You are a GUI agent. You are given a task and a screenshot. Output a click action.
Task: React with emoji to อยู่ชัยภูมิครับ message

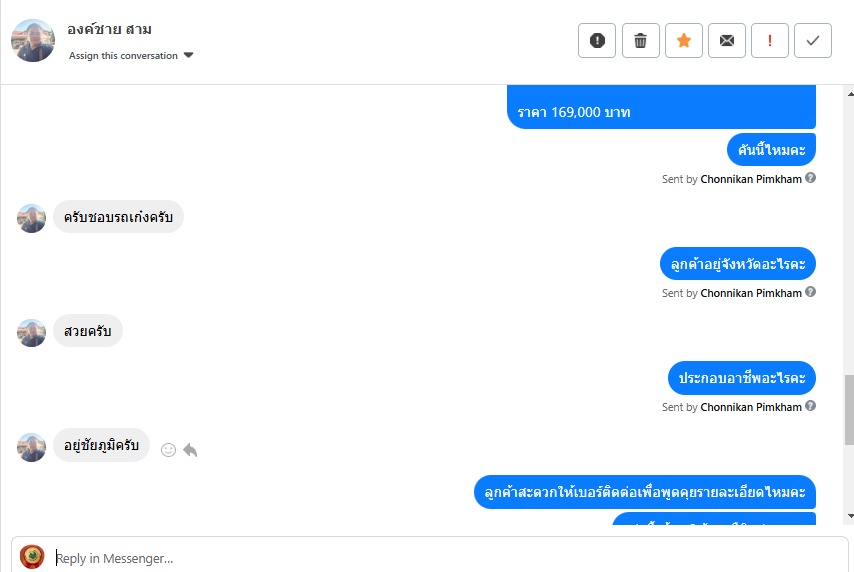(x=168, y=450)
